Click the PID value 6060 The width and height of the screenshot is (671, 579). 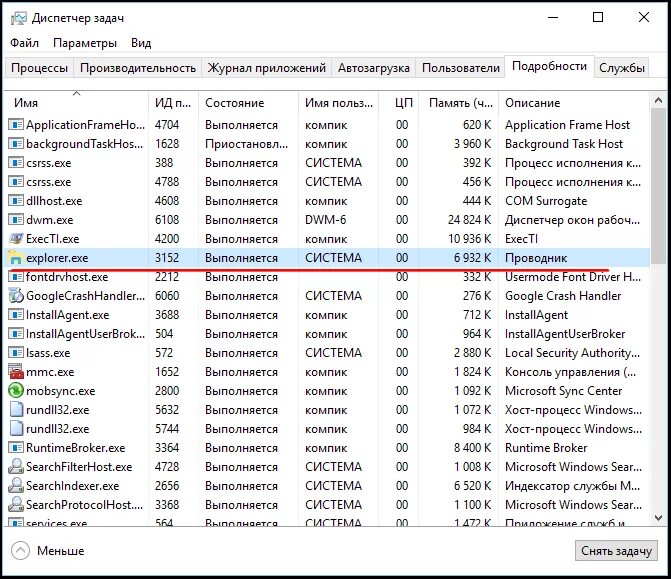click(166, 296)
